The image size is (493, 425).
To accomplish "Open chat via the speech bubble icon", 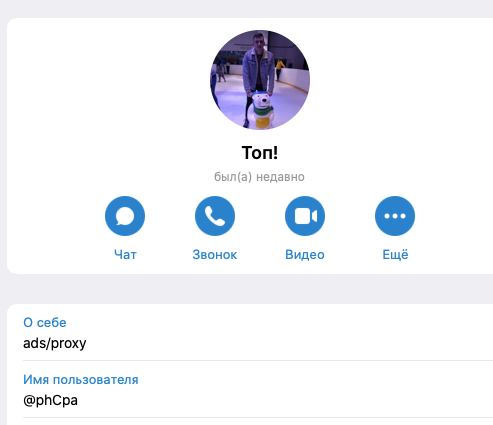I will (x=125, y=216).
